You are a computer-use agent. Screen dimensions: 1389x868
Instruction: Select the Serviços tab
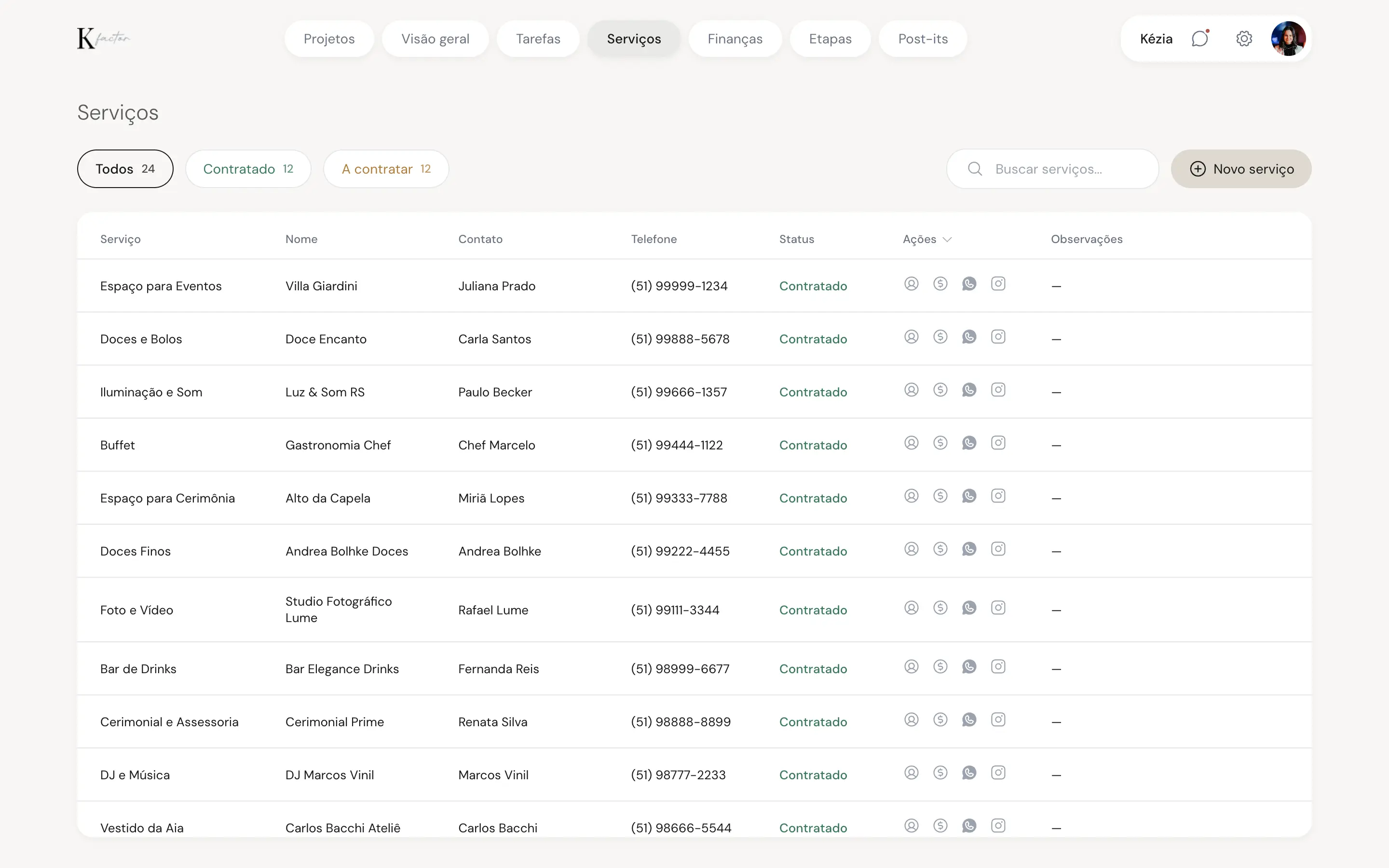click(634, 39)
